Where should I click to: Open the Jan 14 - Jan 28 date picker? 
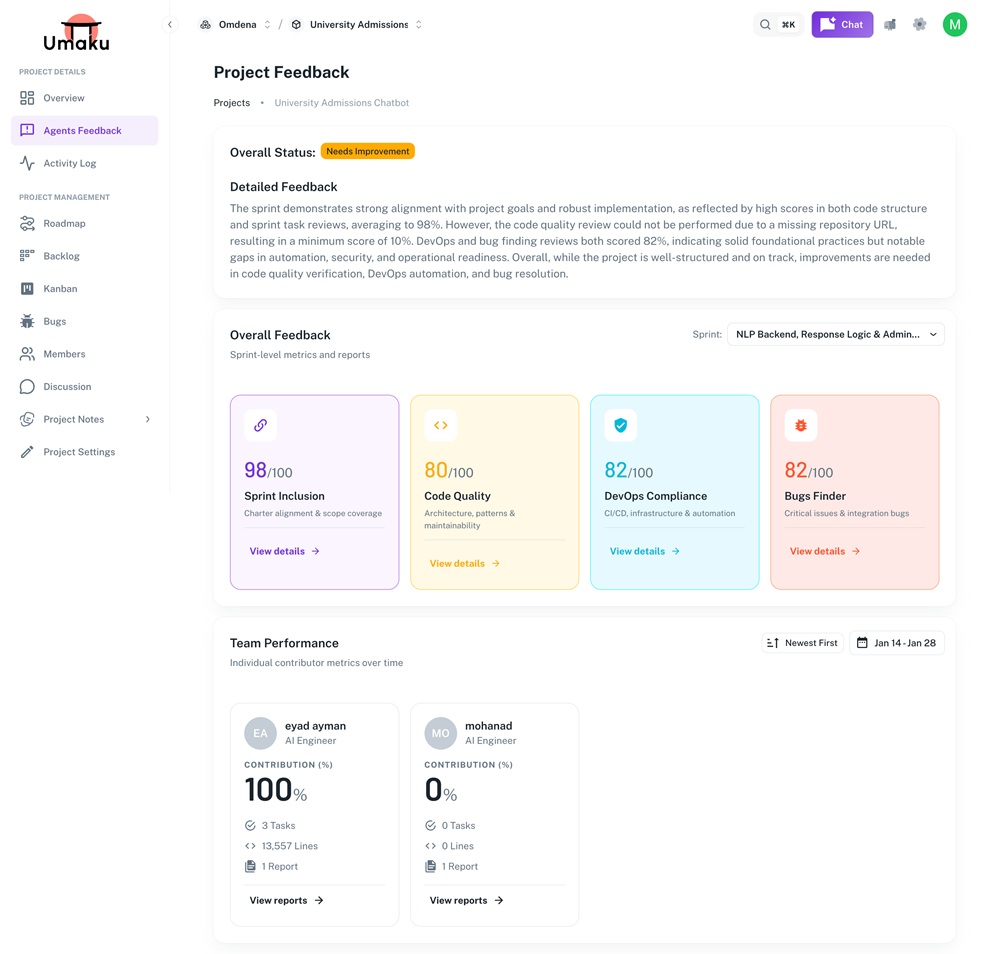(896, 643)
